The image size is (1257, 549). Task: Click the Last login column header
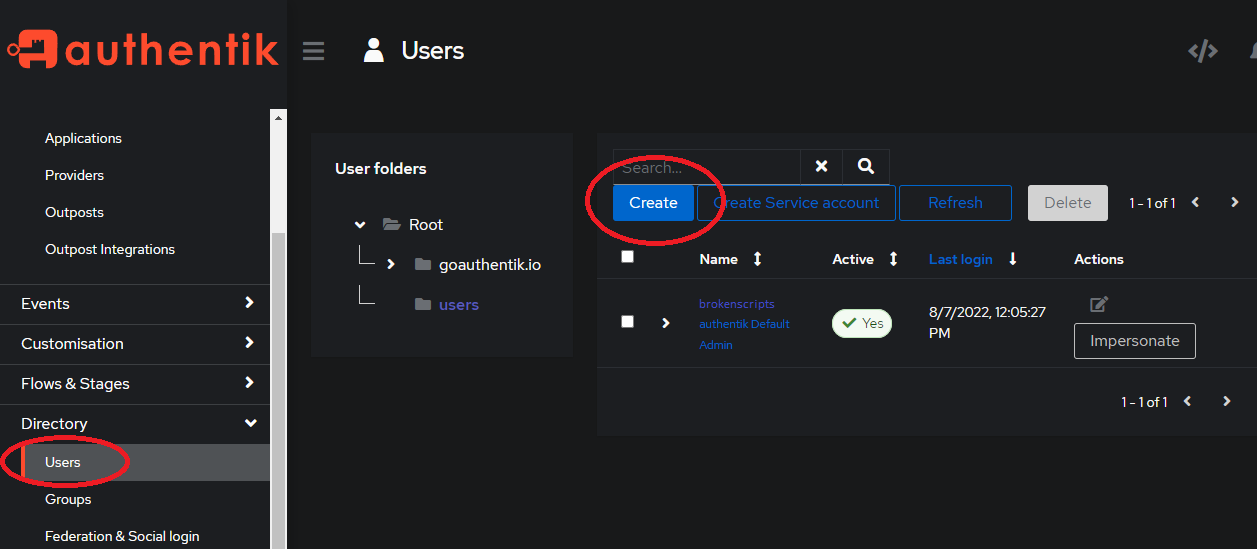[x=960, y=259]
